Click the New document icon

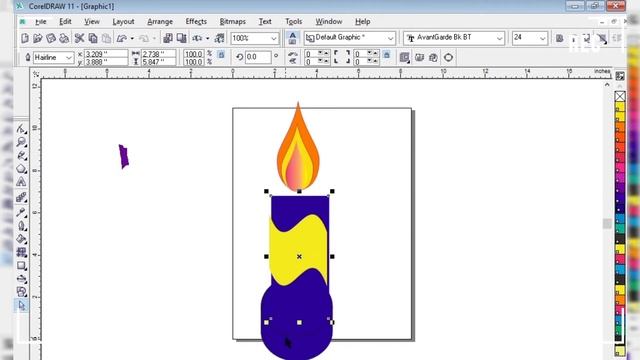click(25, 38)
